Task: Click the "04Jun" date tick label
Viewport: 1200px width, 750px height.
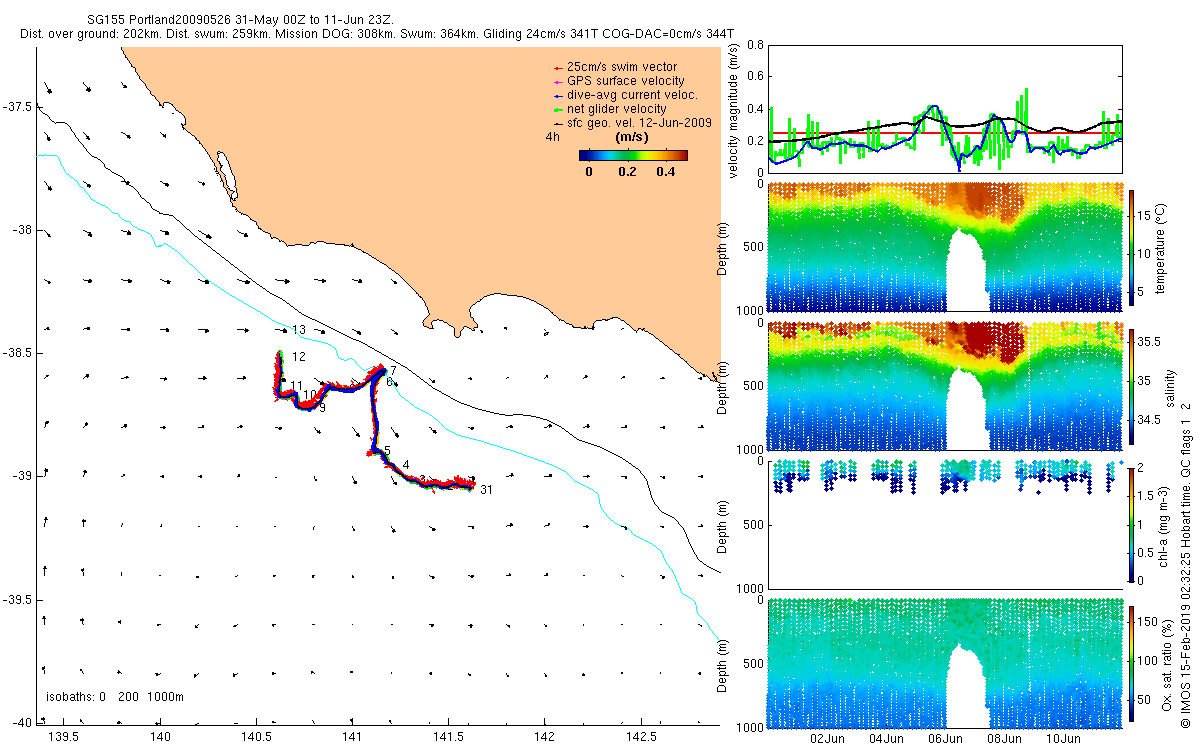Action: [x=887, y=739]
